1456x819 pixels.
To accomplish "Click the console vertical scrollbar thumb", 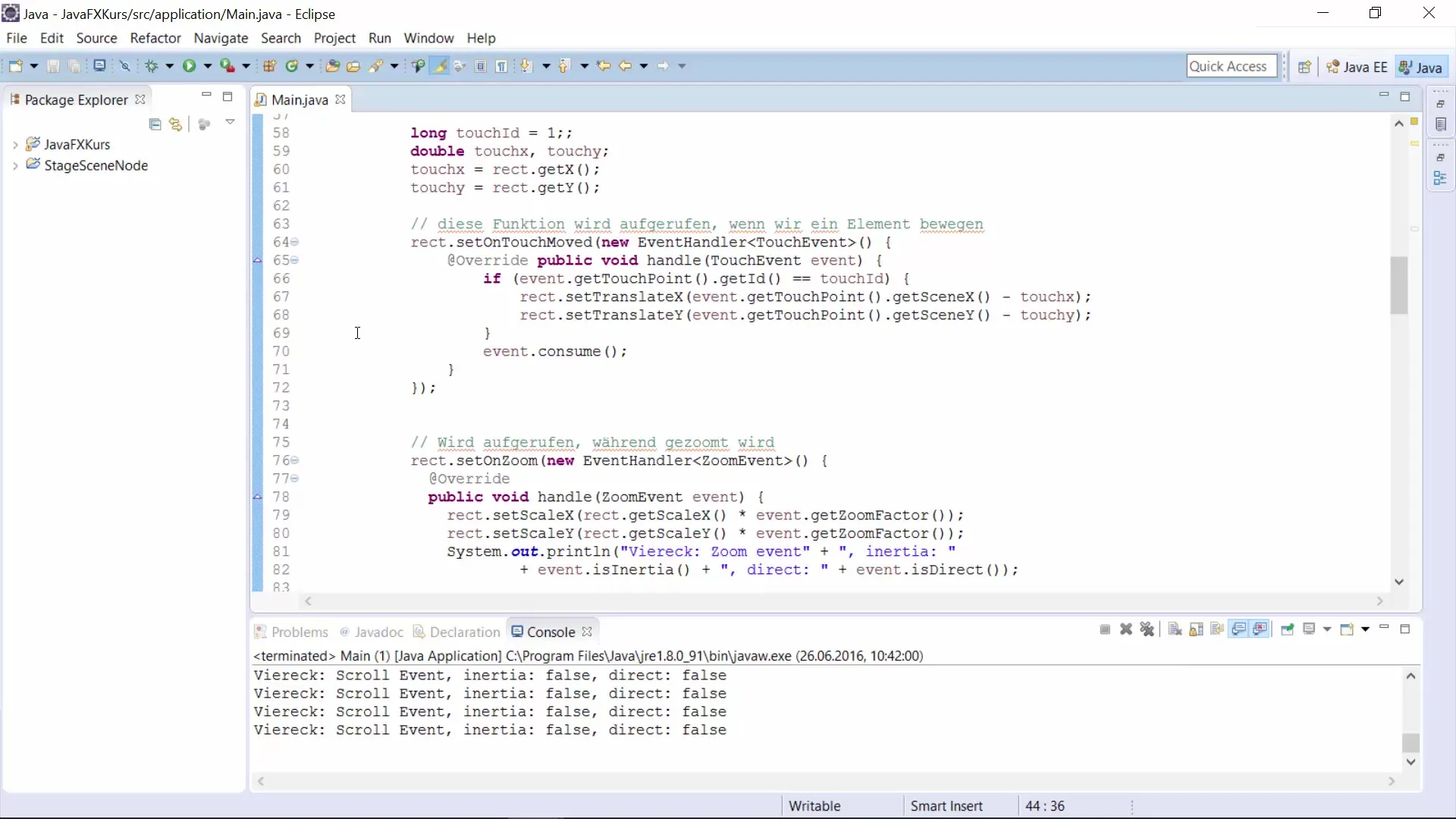I will (1410, 742).
